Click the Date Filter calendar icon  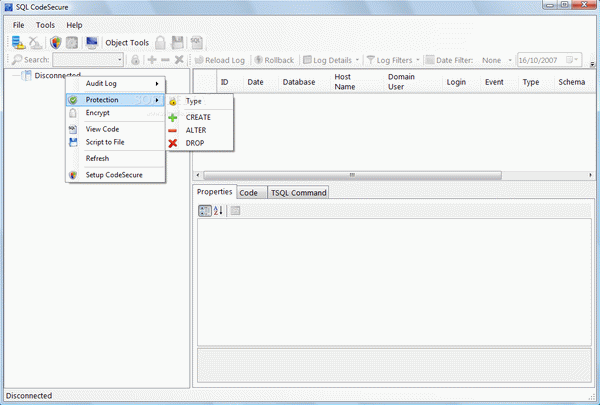[430, 60]
